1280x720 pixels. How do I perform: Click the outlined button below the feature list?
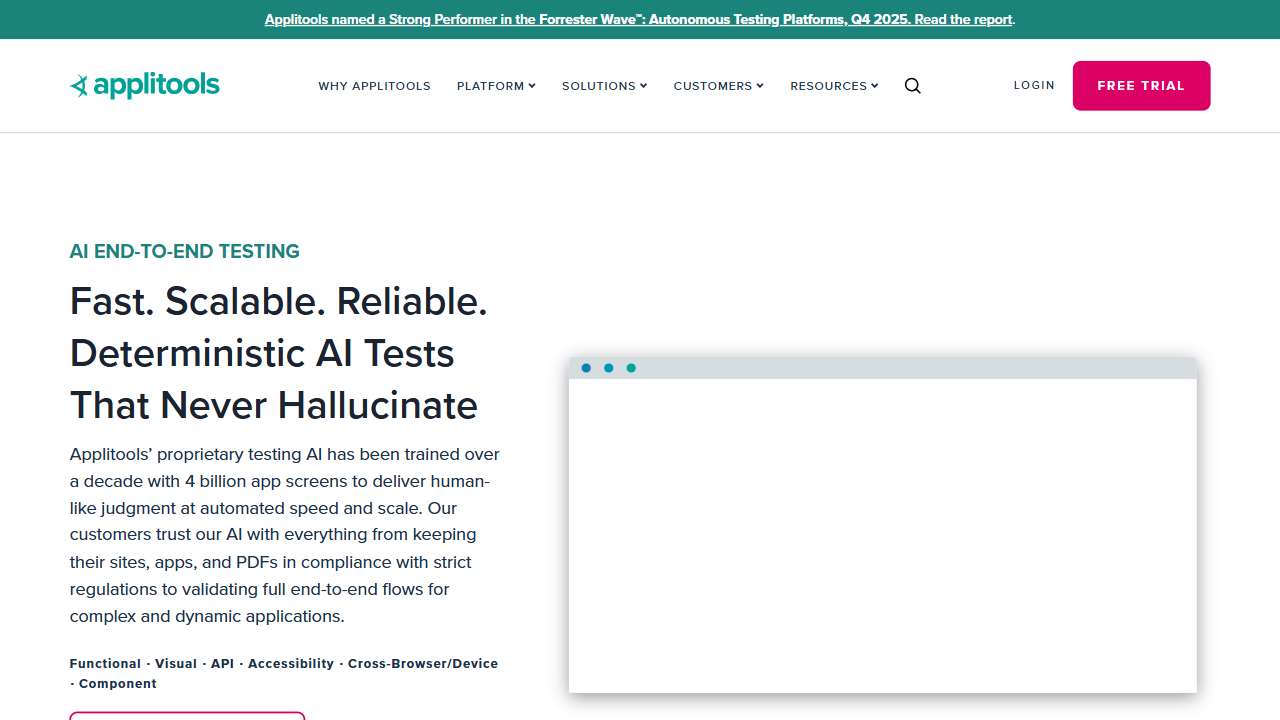point(187,715)
